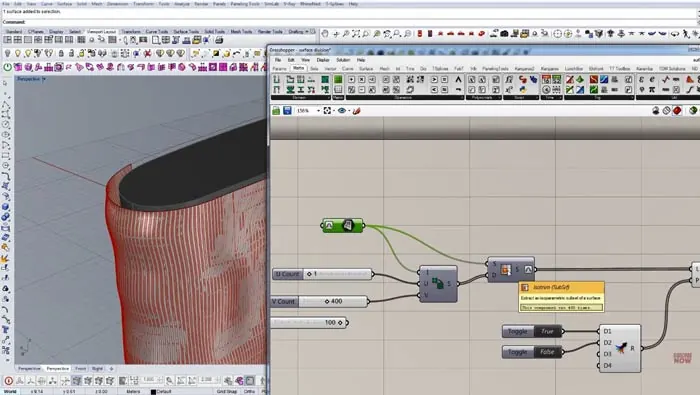Switch to Rhino's Surface Tools toolbar tab
Image resolution: width=700 pixels, height=395 pixels.
(x=186, y=32)
